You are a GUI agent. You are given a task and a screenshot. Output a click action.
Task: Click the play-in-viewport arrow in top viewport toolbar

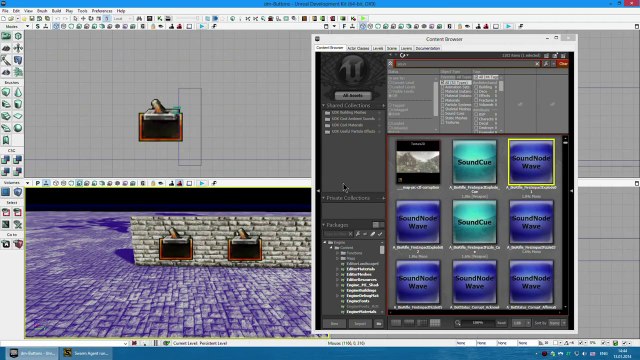click(x=202, y=26)
